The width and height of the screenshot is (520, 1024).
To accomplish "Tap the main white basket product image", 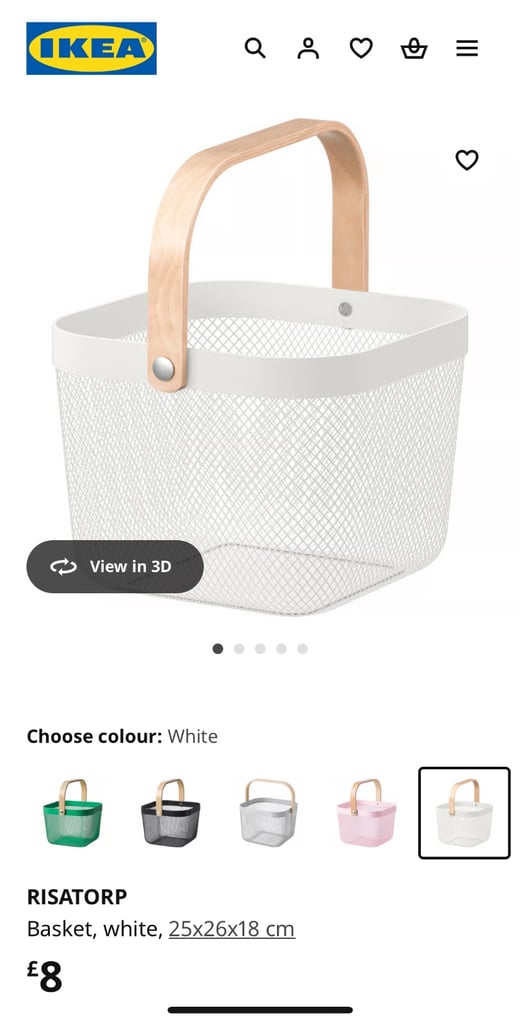I will point(260,366).
